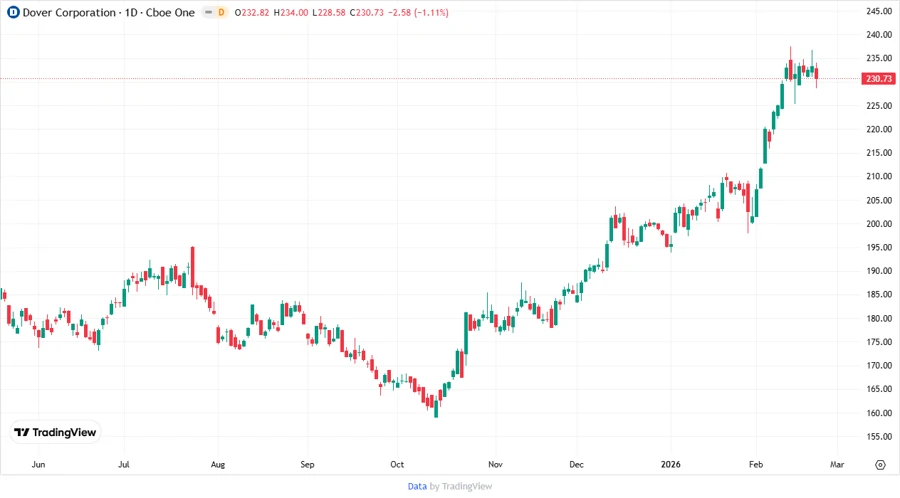Click the Mar label on time axis
Viewport: 900px width, 498px height.
[x=837, y=464]
